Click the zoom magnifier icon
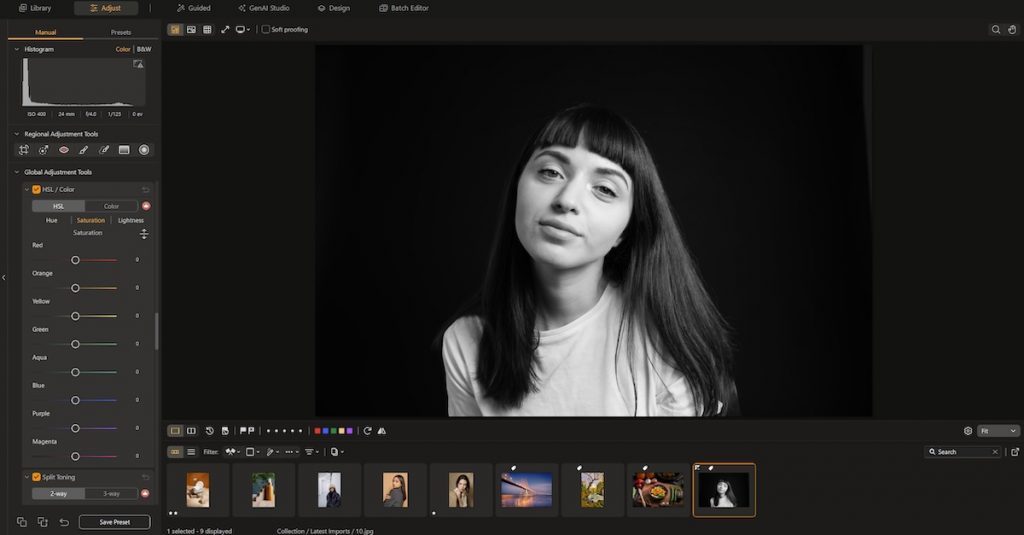 click(995, 30)
